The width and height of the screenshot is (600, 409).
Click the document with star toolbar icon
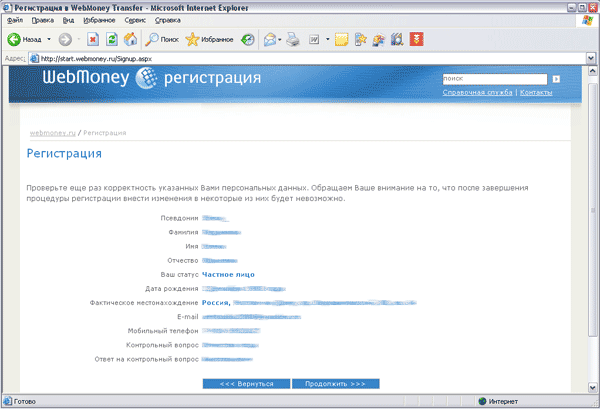coord(360,39)
